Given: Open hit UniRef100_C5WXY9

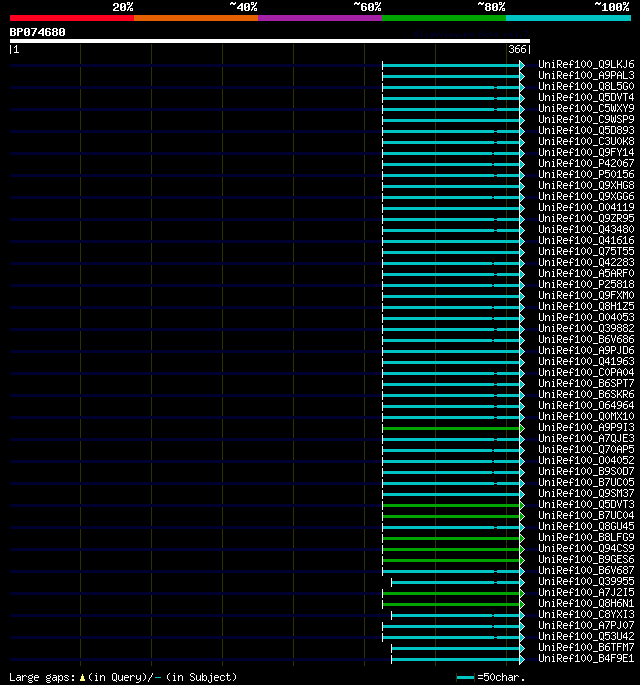Looking at the screenshot, I should 586,108.
